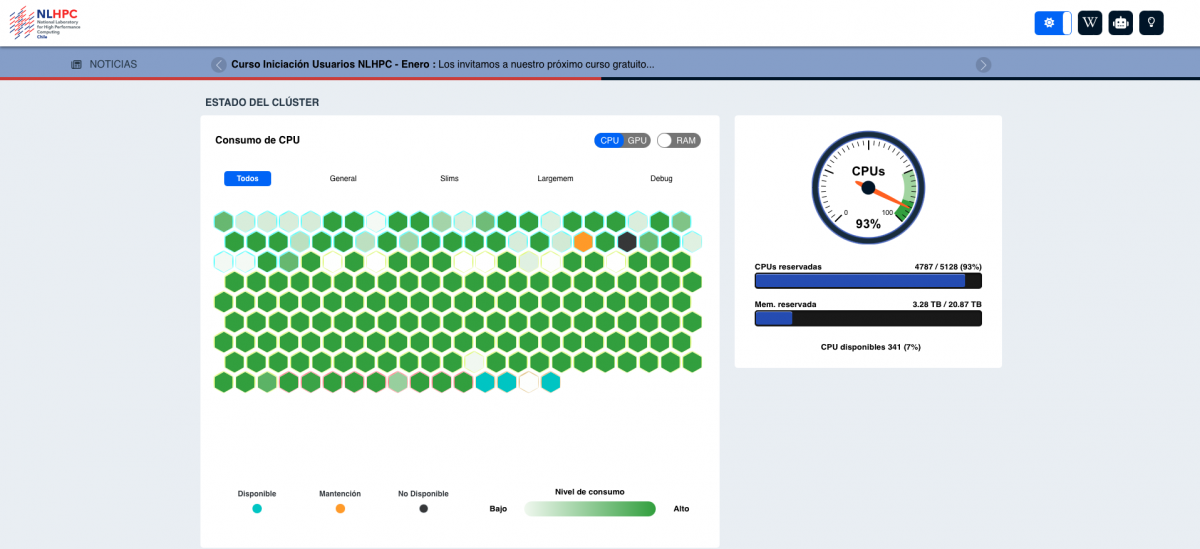This screenshot has height=549, width=1200.
Task: Click the last cyan available node hexagon
Action: pos(550,382)
